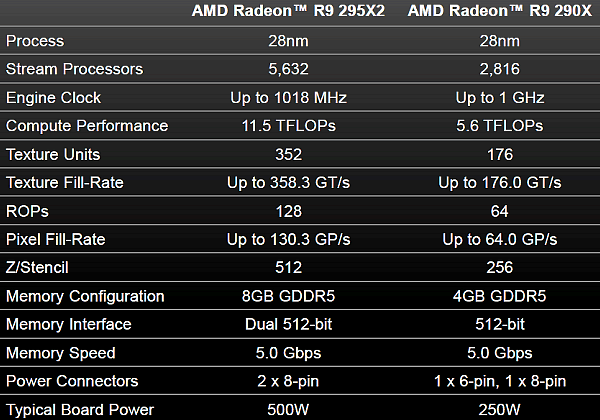Select the ROPs row label

[x=27, y=211]
